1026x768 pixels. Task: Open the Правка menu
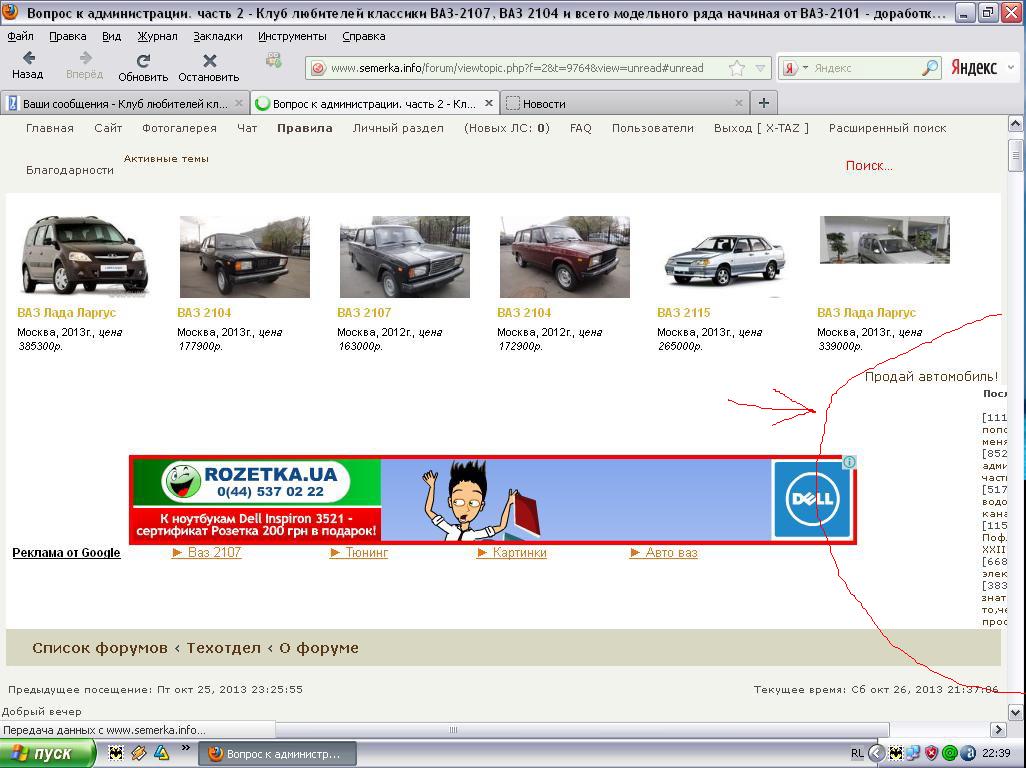tap(67, 37)
